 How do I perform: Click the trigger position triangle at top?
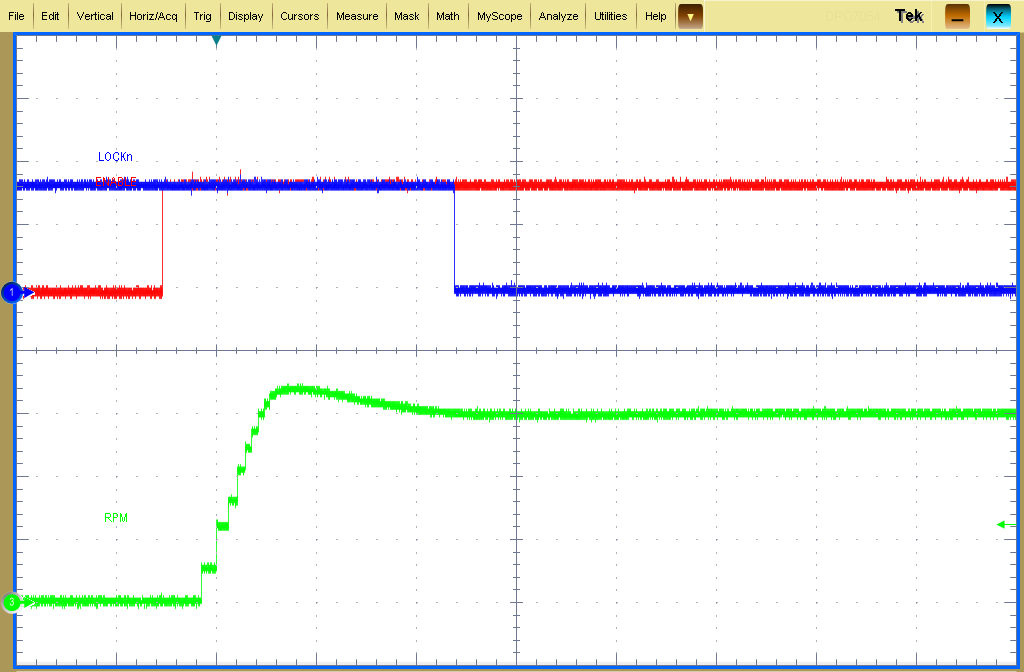coord(216,41)
